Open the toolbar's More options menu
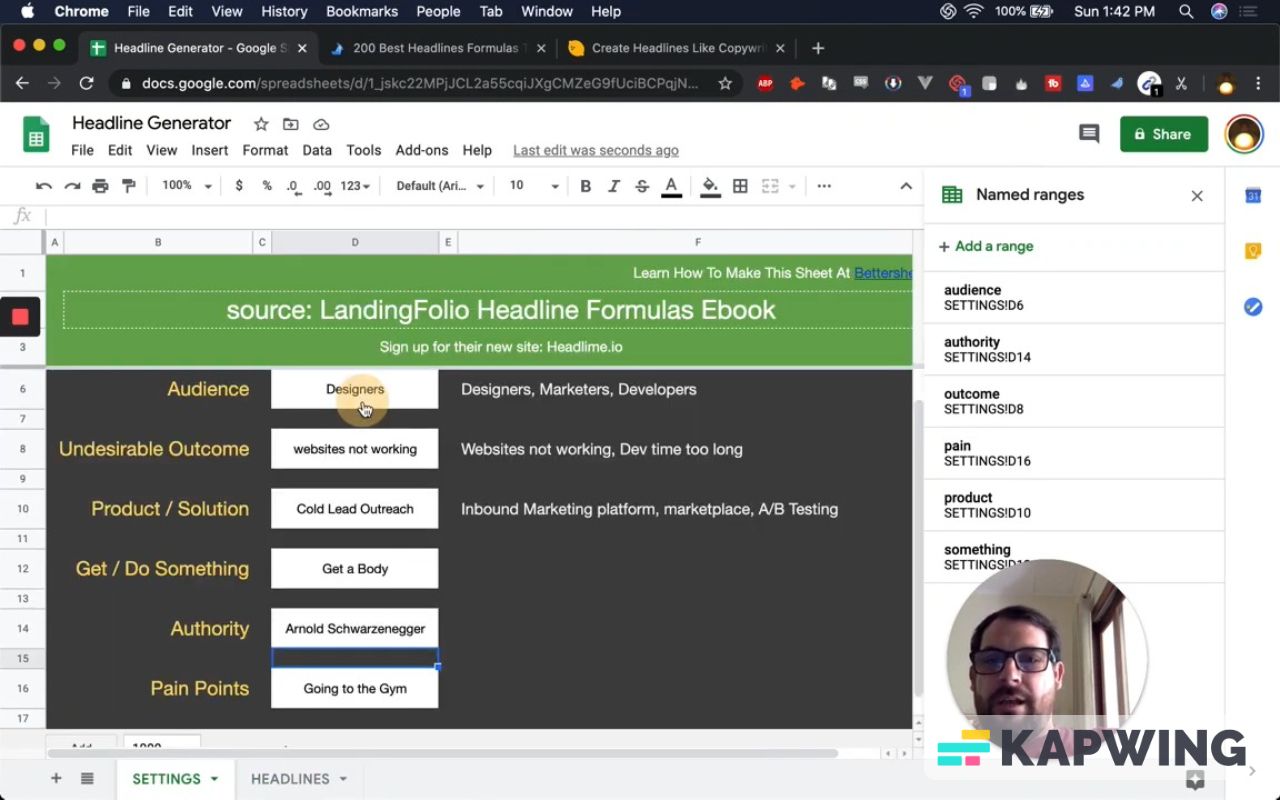The width and height of the screenshot is (1280, 800). 824,186
